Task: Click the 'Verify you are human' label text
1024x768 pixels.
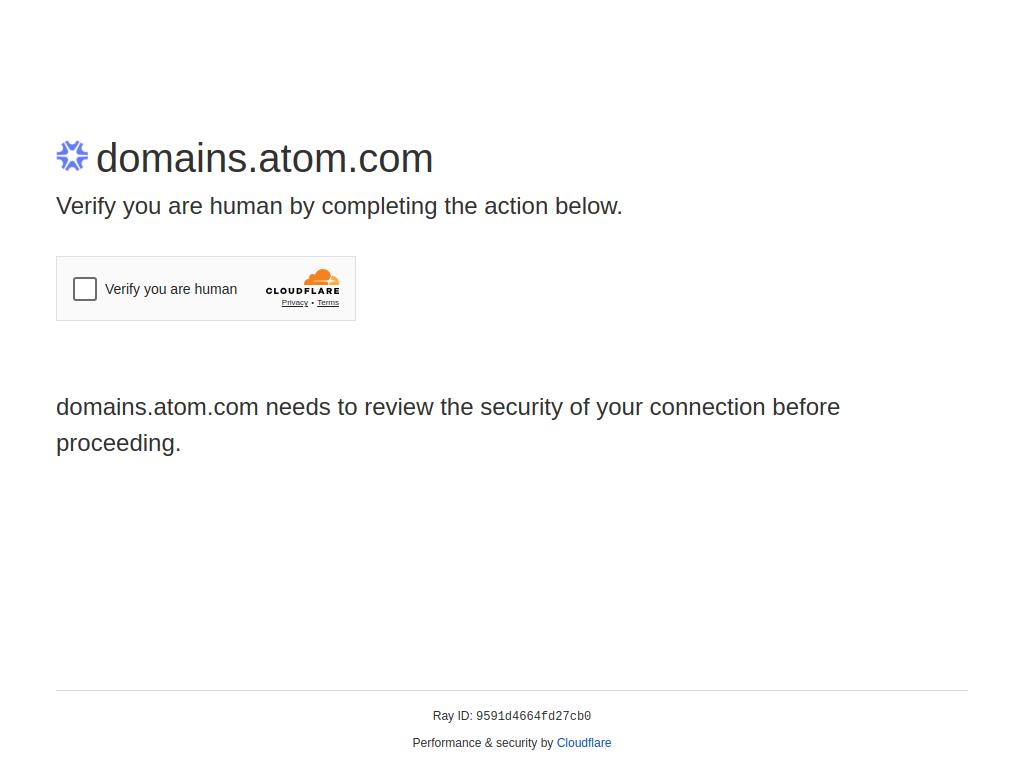Action: pos(171,289)
